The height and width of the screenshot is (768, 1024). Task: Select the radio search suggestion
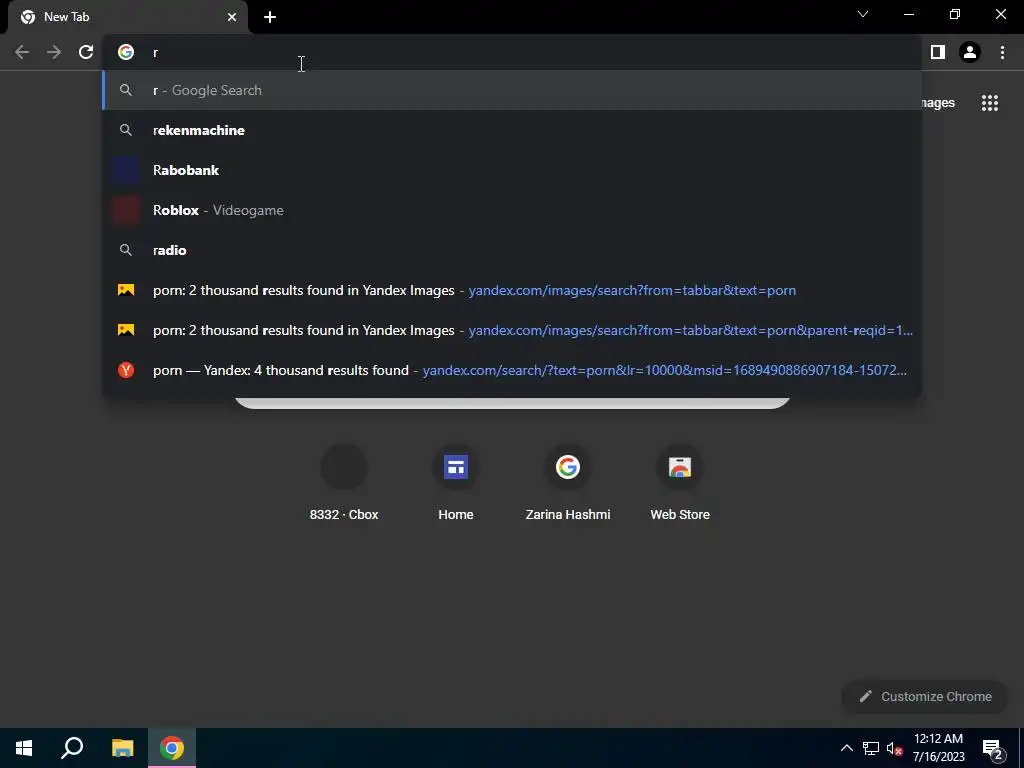pyautogui.click(x=513, y=250)
